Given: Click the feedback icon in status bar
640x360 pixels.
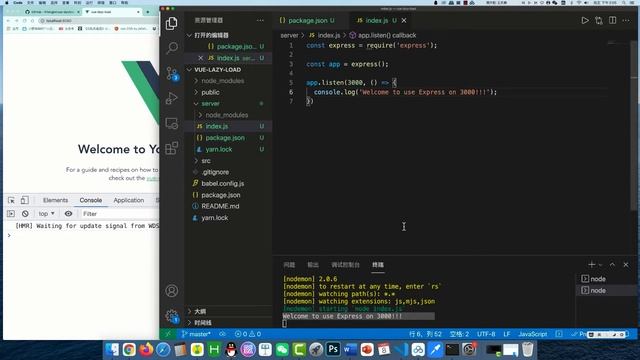Looking at the screenshot, I should pyautogui.click(x=559, y=334).
